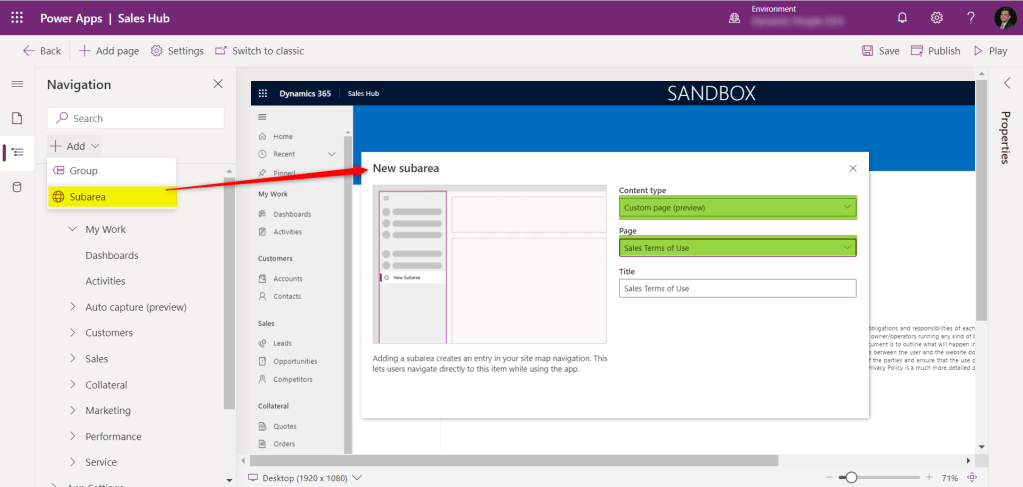
Task: Choose Group from the Add menu
Action: click(x=83, y=171)
